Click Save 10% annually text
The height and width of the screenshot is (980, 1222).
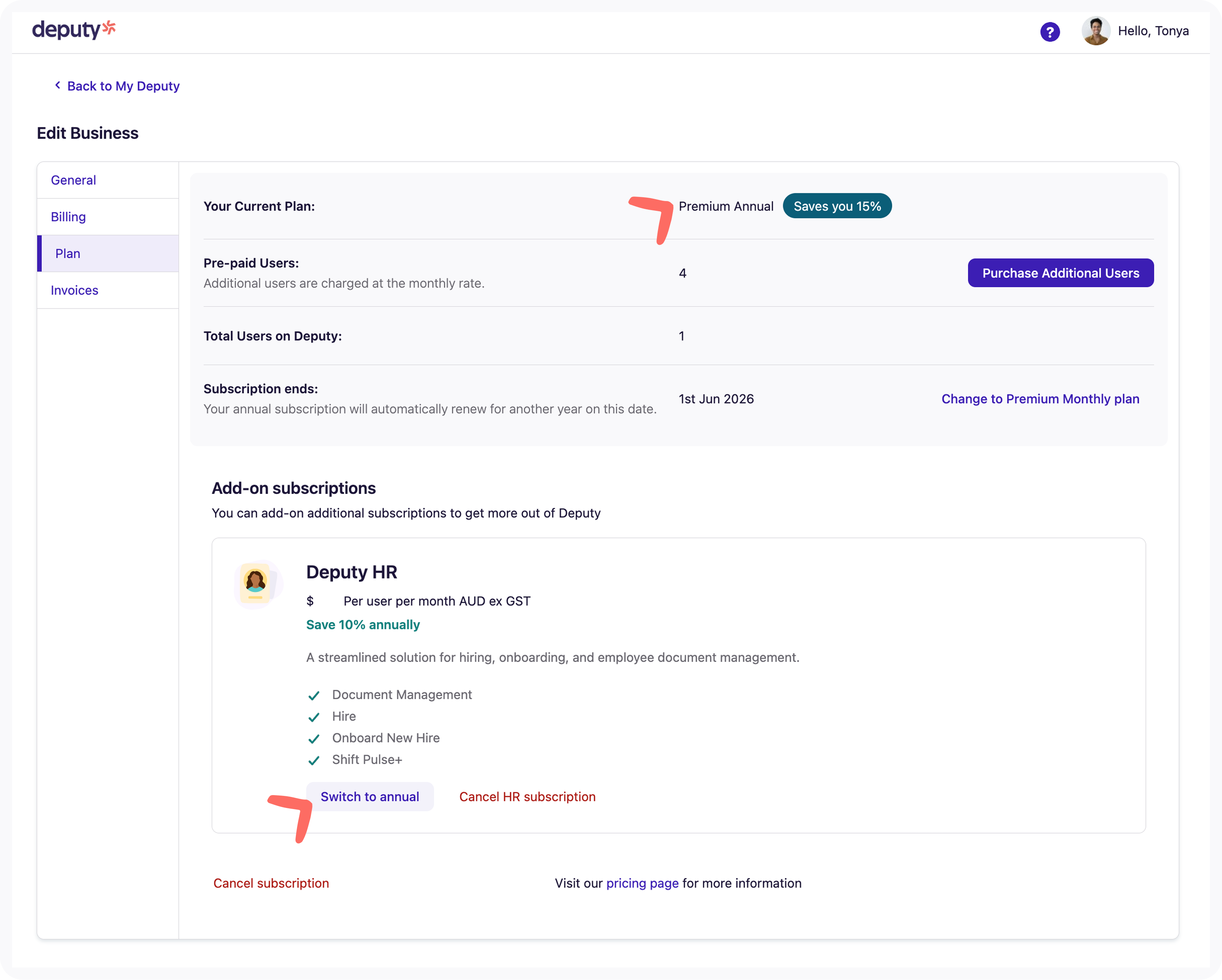pos(363,625)
